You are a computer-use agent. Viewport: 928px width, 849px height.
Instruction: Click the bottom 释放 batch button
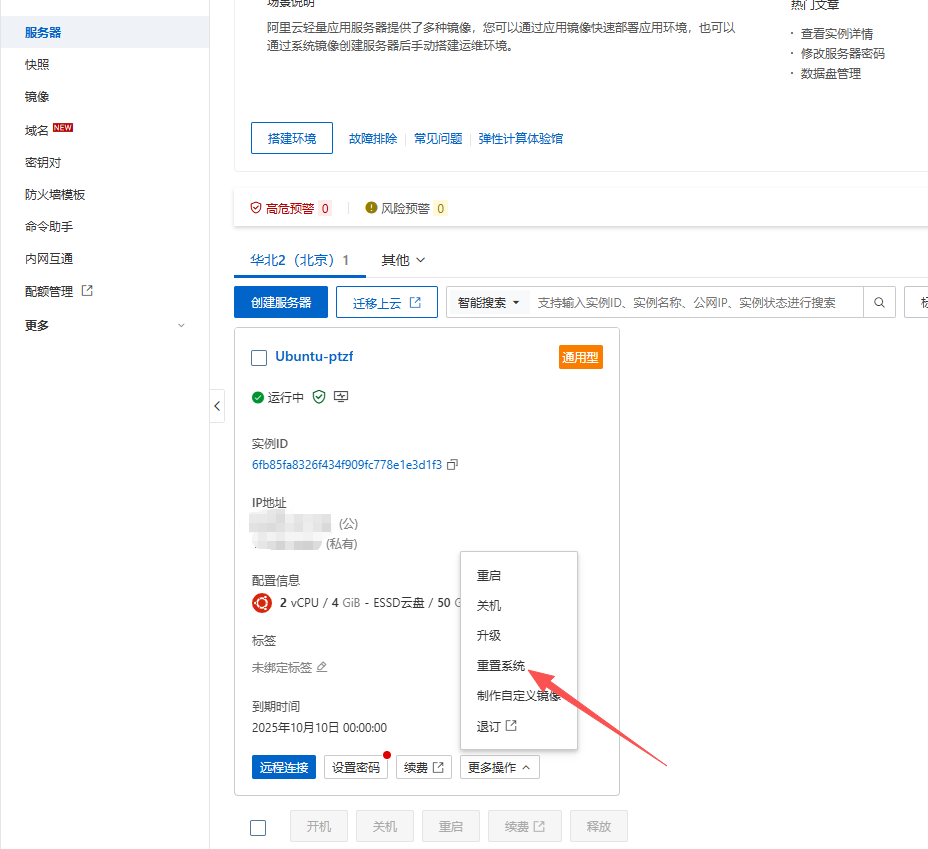point(599,827)
